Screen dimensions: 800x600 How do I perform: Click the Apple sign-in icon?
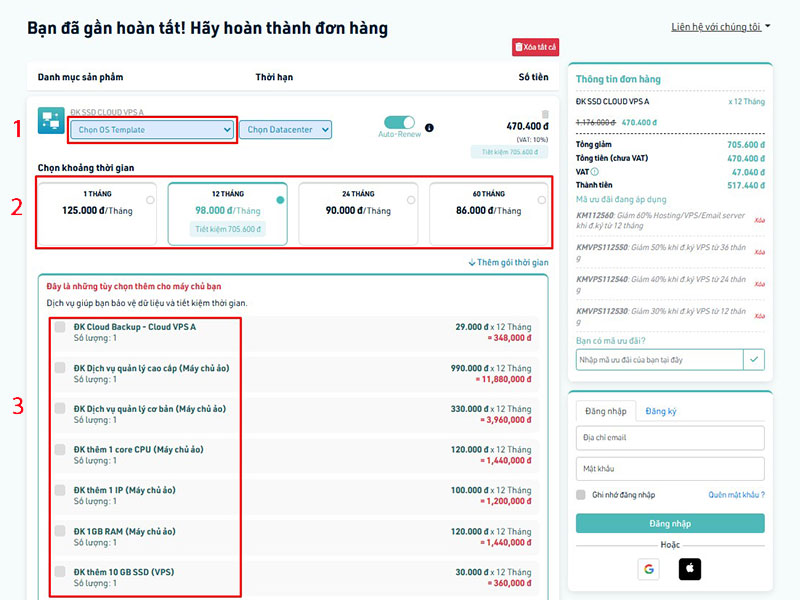(690, 569)
